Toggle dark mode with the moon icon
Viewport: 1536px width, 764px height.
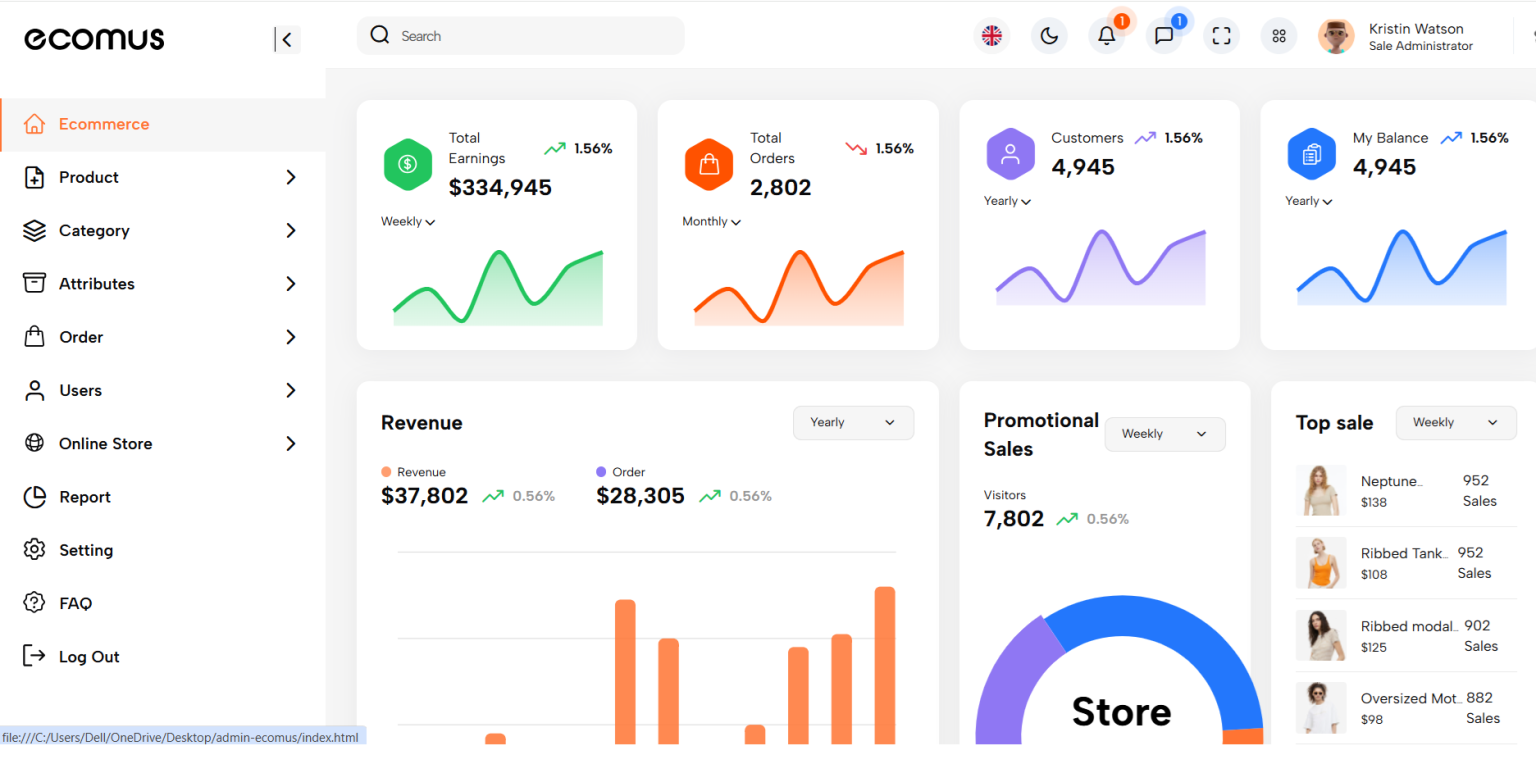point(1049,35)
